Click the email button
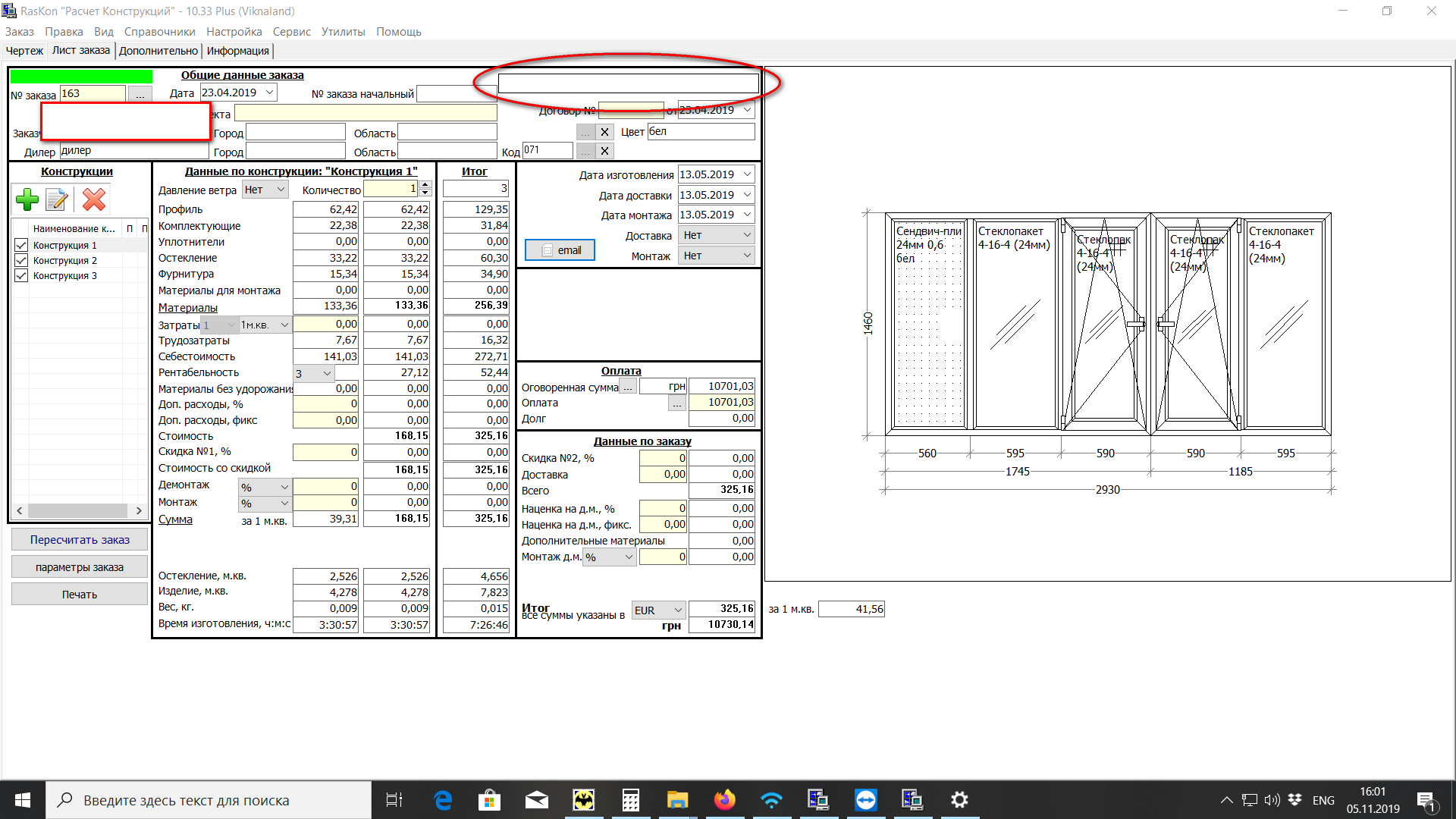The height and width of the screenshot is (819, 1456). pyautogui.click(x=560, y=250)
